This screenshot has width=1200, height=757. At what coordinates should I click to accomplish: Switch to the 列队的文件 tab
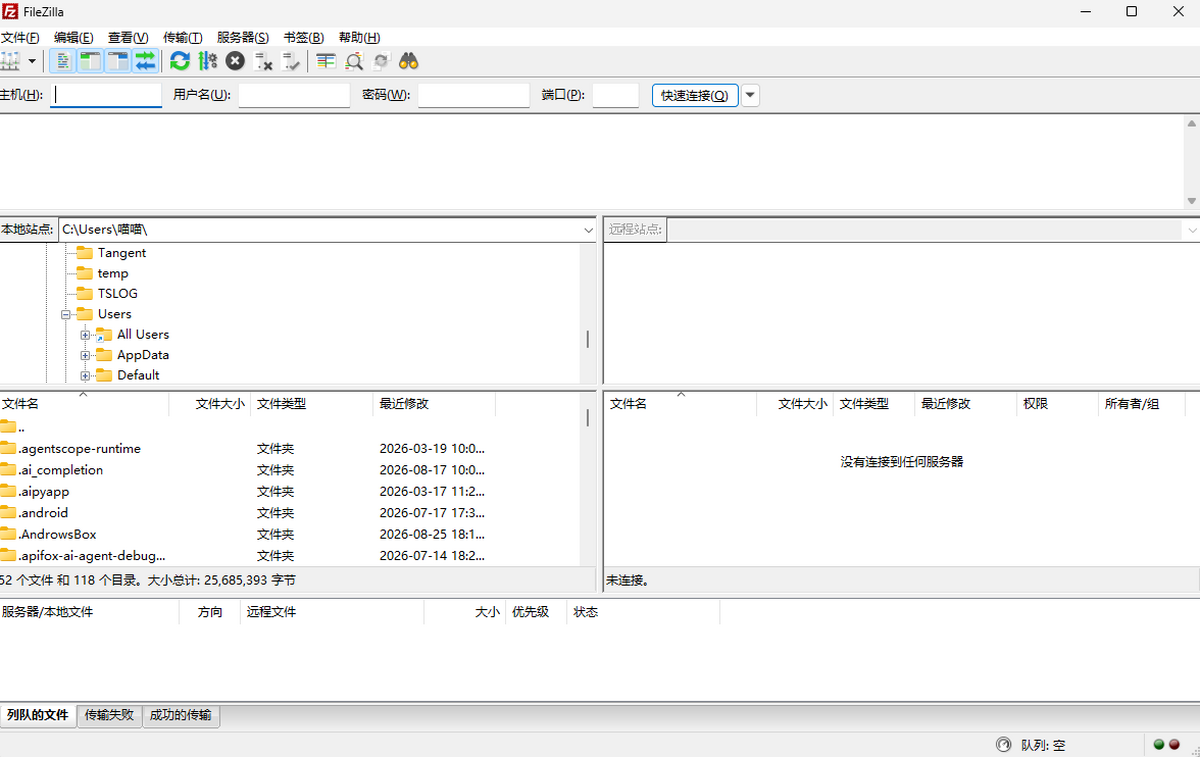tap(38, 715)
